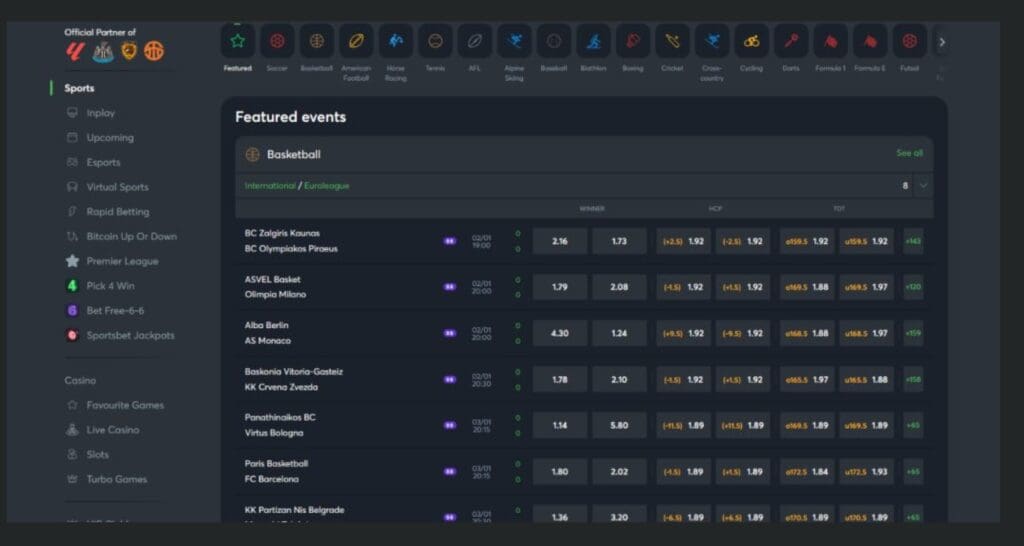The width and height of the screenshot is (1024, 546).
Task: Open Sports in the sidebar
Action: pos(79,88)
